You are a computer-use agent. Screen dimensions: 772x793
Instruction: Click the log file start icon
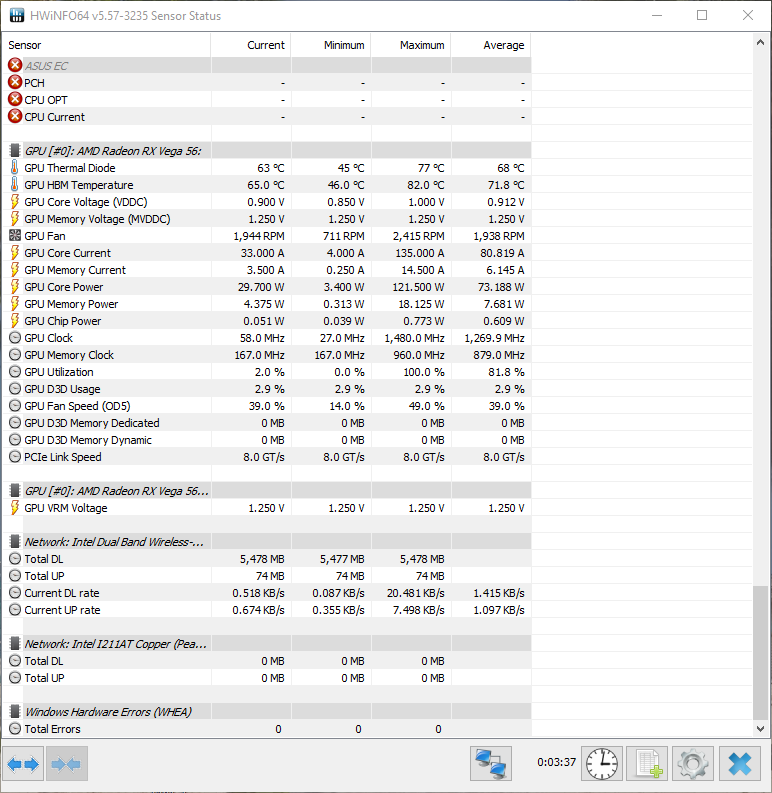[647, 764]
